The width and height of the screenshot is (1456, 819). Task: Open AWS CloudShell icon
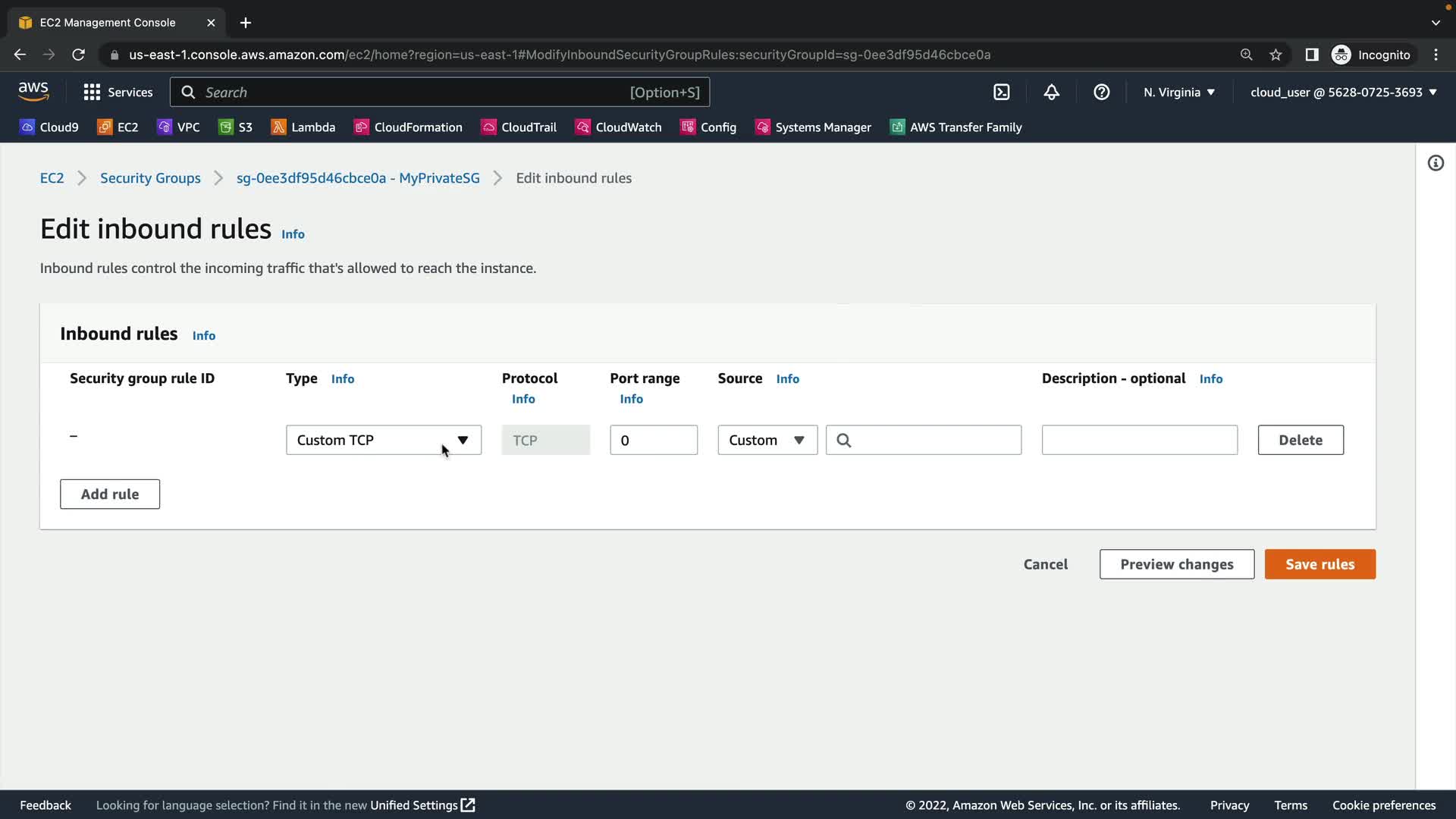[x=1001, y=93]
